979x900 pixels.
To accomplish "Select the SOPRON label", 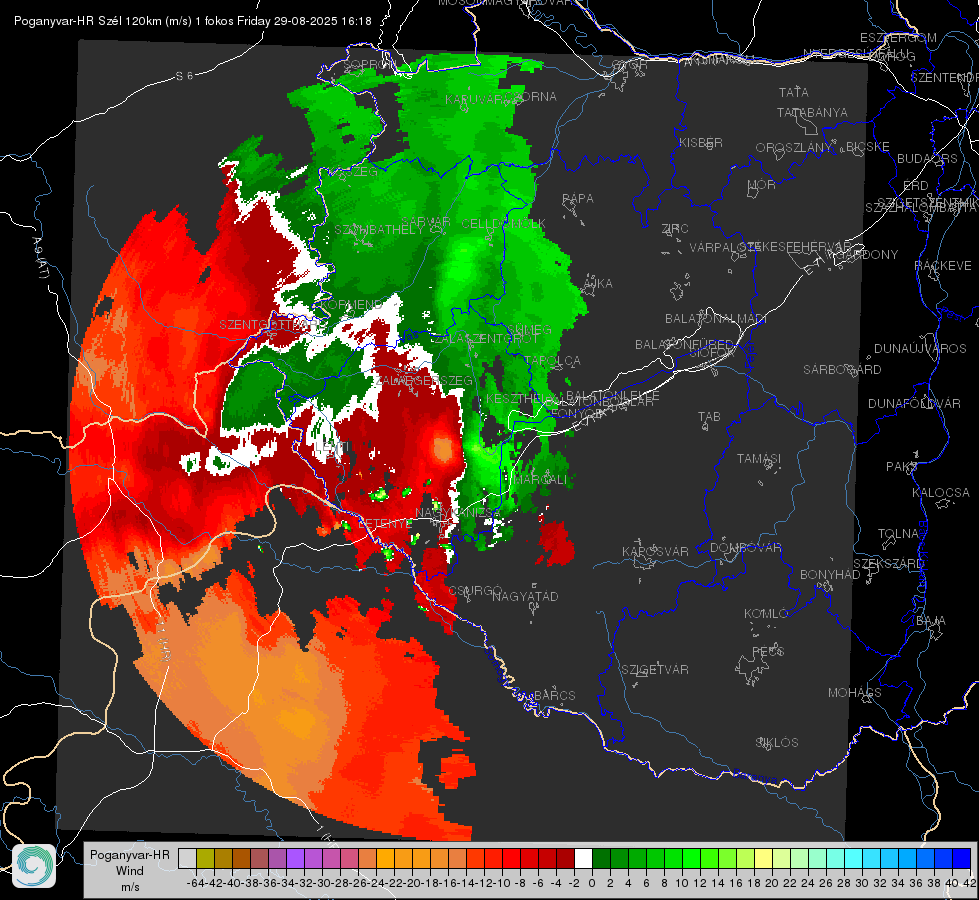I will pos(368,64).
